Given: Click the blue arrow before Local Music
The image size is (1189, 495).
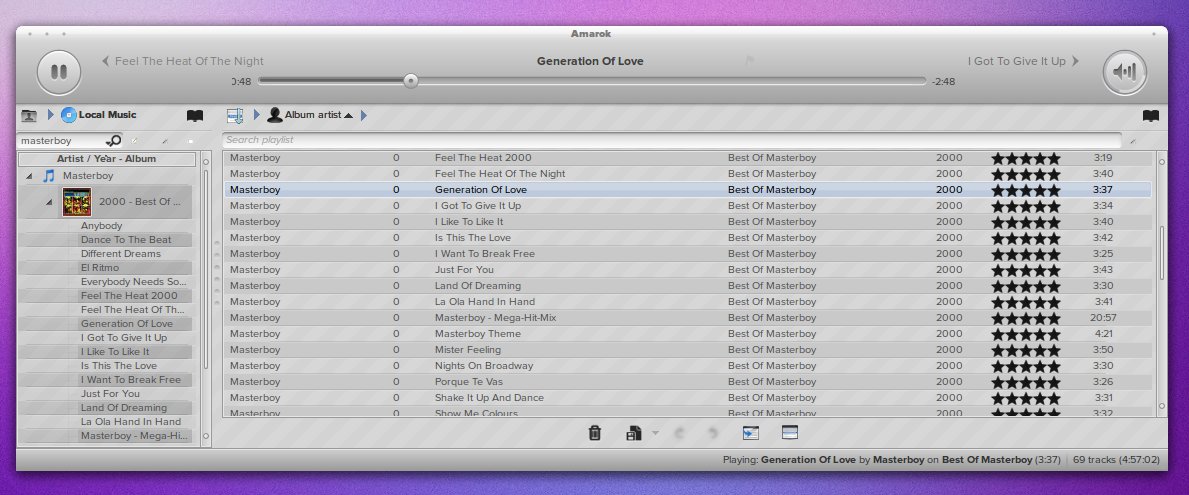Looking at the screenshot, I should (x=51, y=115).
